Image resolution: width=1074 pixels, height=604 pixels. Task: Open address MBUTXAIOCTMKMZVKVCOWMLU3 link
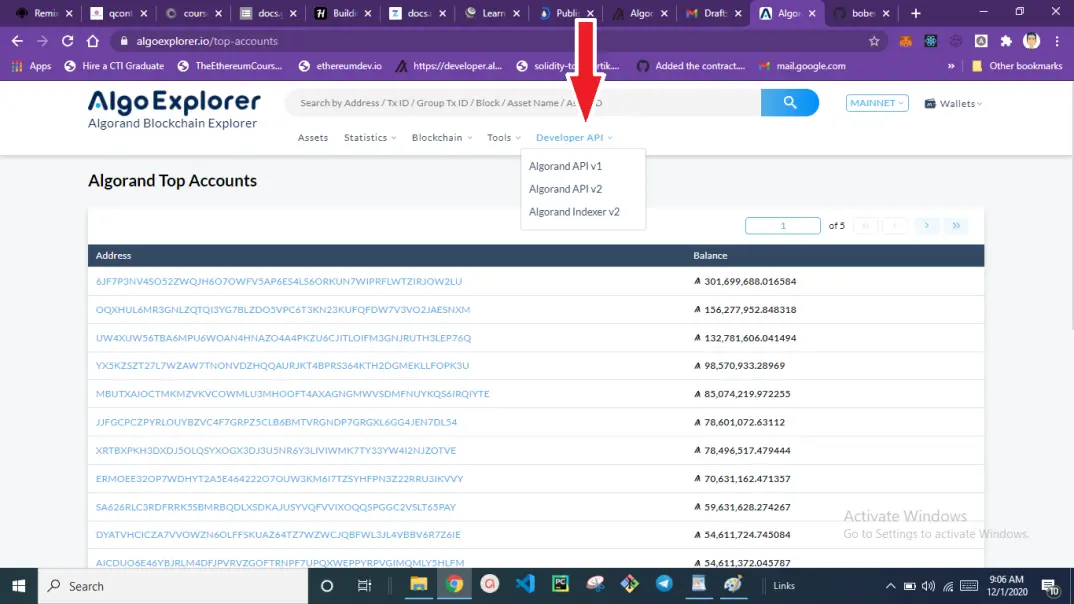pos(292,394)
